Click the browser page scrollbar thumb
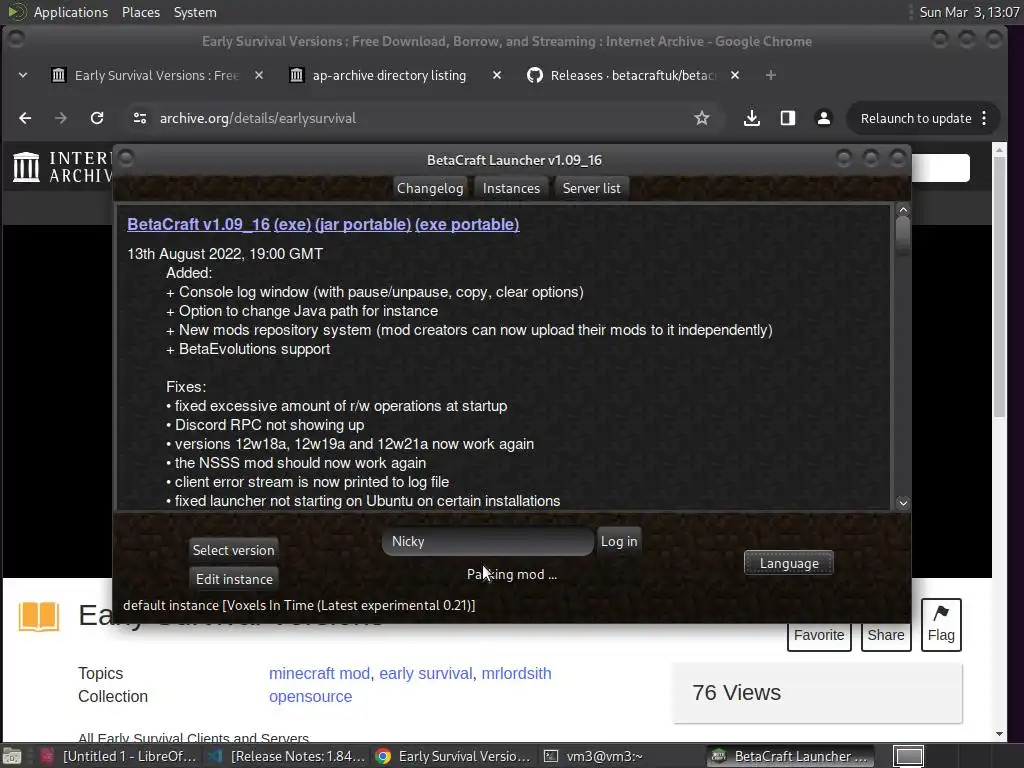 point(999,286)
